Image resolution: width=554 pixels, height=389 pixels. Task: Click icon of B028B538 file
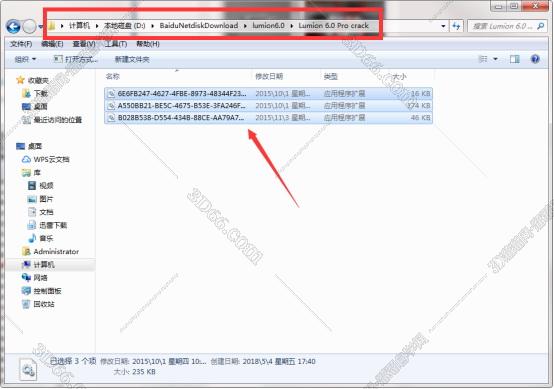coord(111,118)
